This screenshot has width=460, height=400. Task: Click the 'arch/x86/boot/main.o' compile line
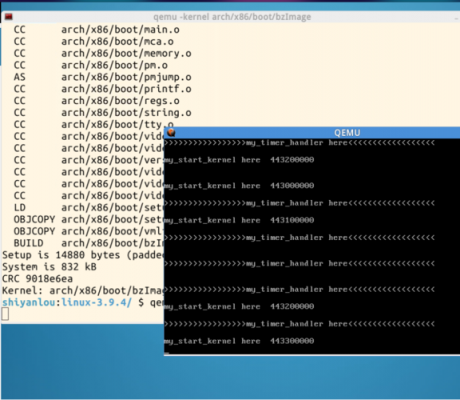pos(97,30)
